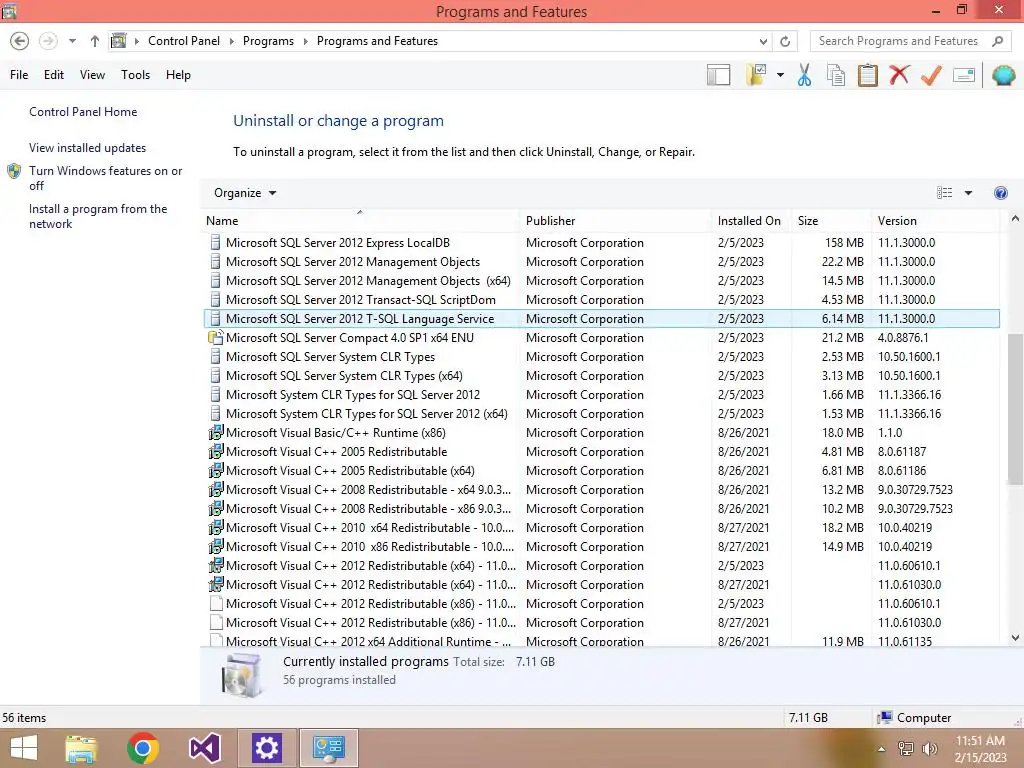Refresh the Programs and Features list
This screenshot has width=1024, height=768.
pos(785,42)
